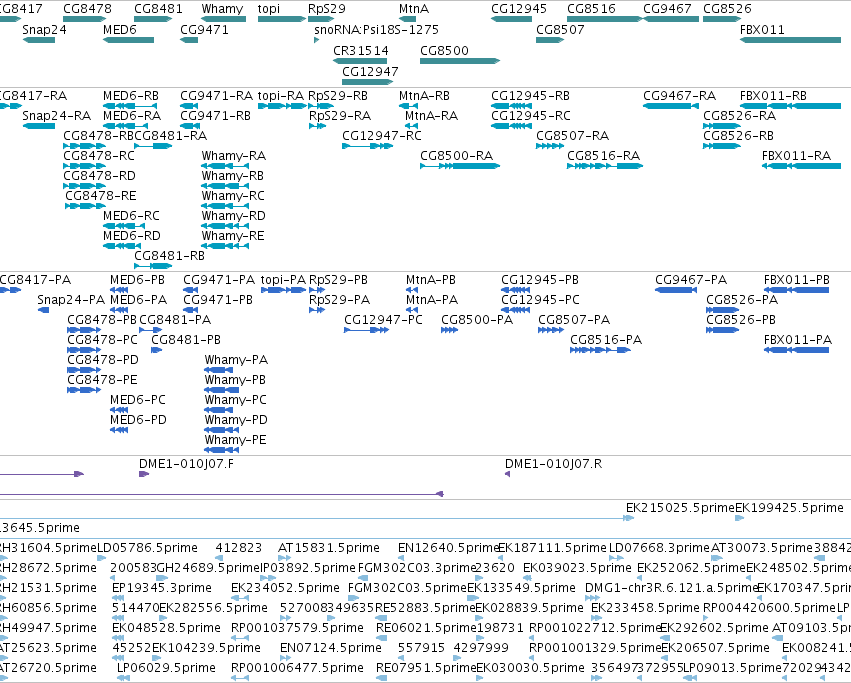Select the CG9467-PA protein label
This screenshot has width=851, height=683.
pos(690,280)
